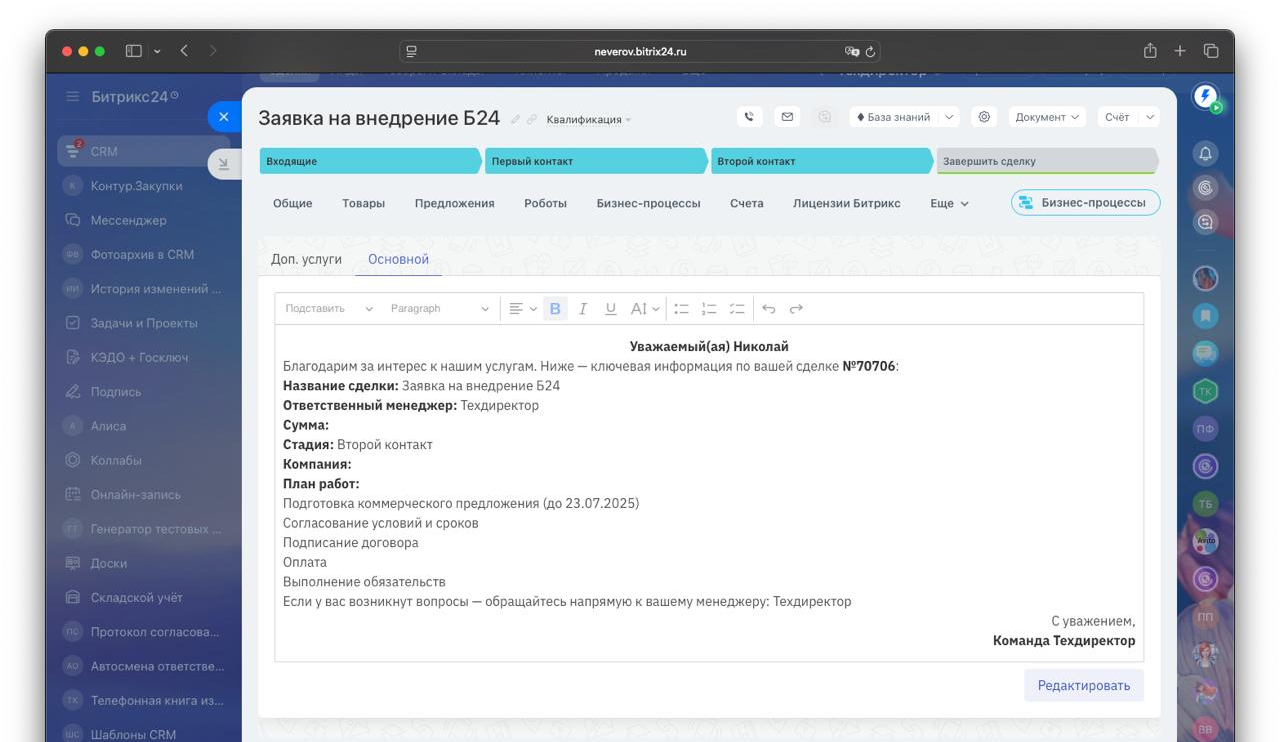This screenshot has width=1280, height=742.
Task: Open the ТК chat avatar in right sidebar
Action: point(1205,391)
